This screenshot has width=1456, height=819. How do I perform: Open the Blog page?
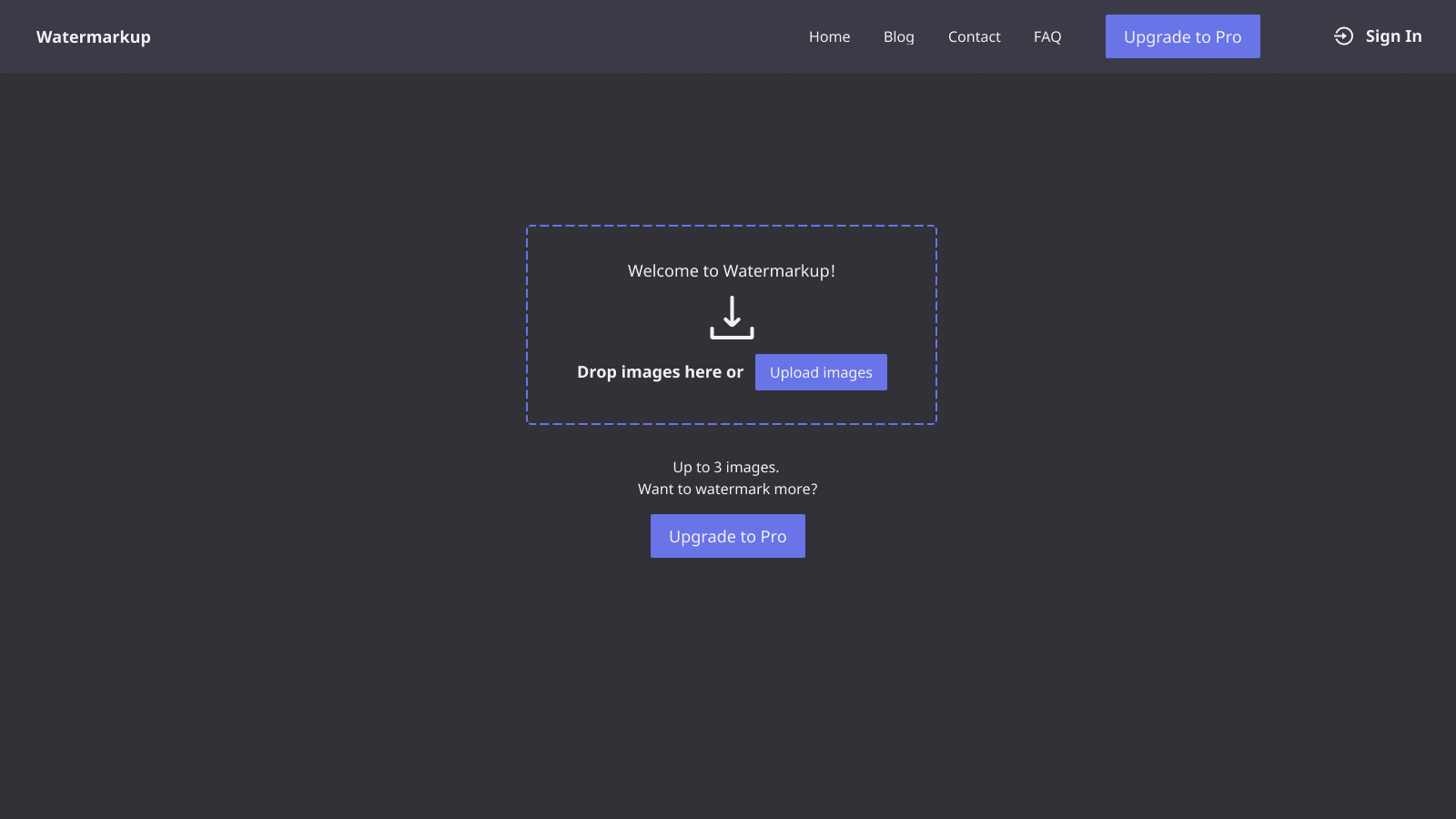[x=898, y=37]
